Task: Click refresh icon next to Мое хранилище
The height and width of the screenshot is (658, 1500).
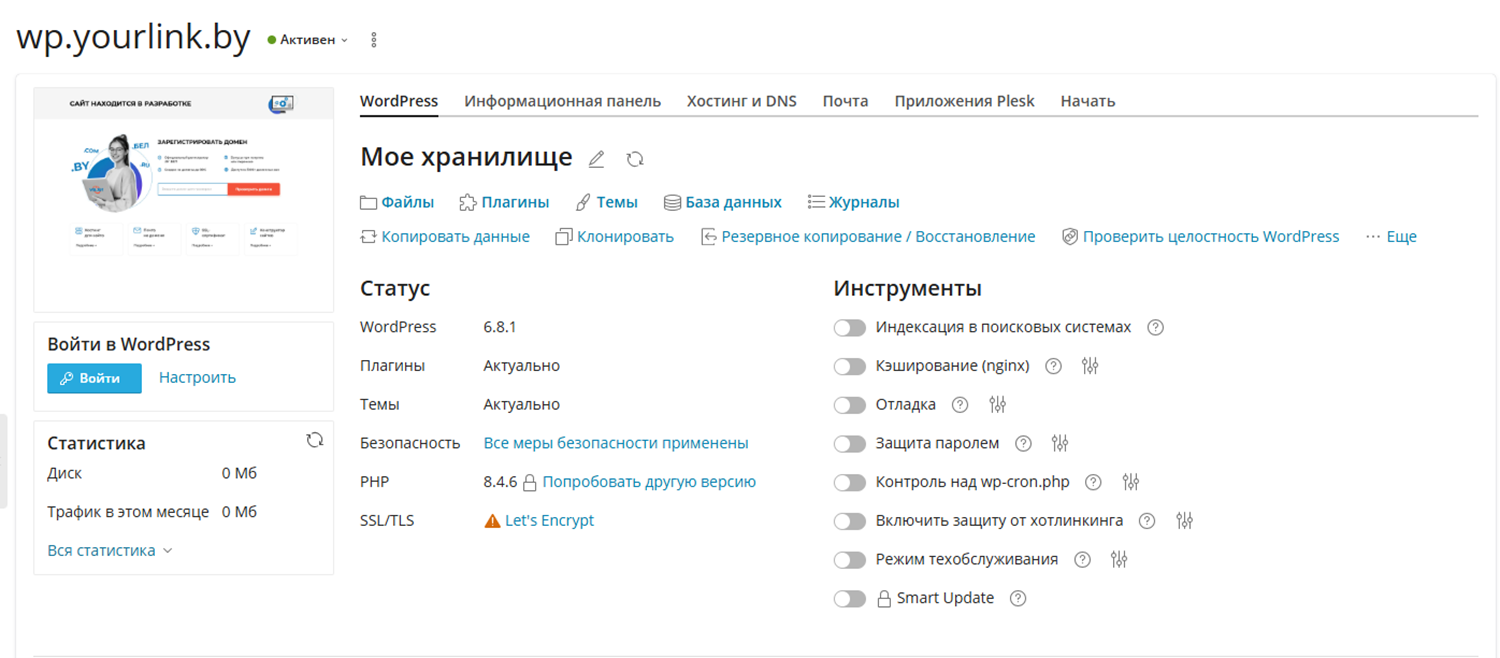Action: tap(635, 159)
